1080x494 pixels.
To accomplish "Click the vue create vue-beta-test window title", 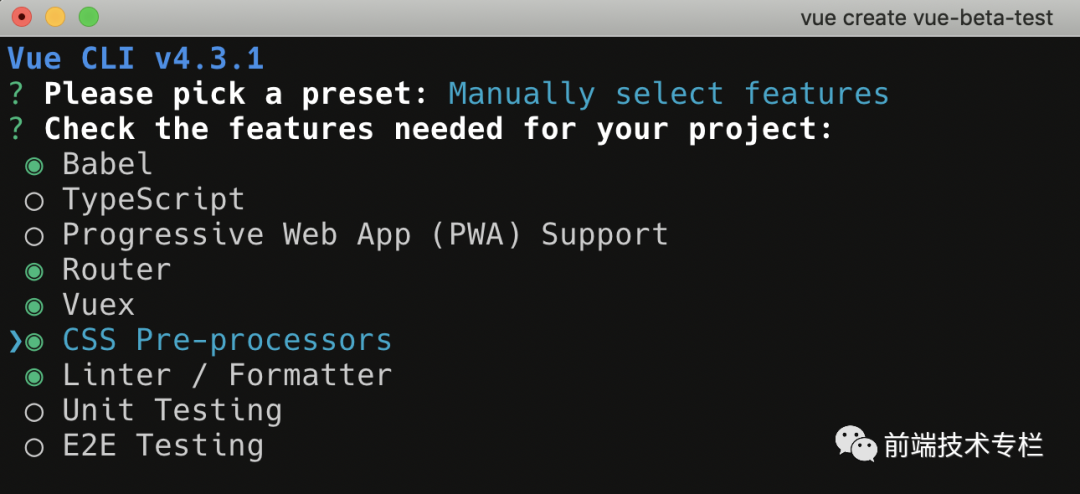I will pos(926,18).
